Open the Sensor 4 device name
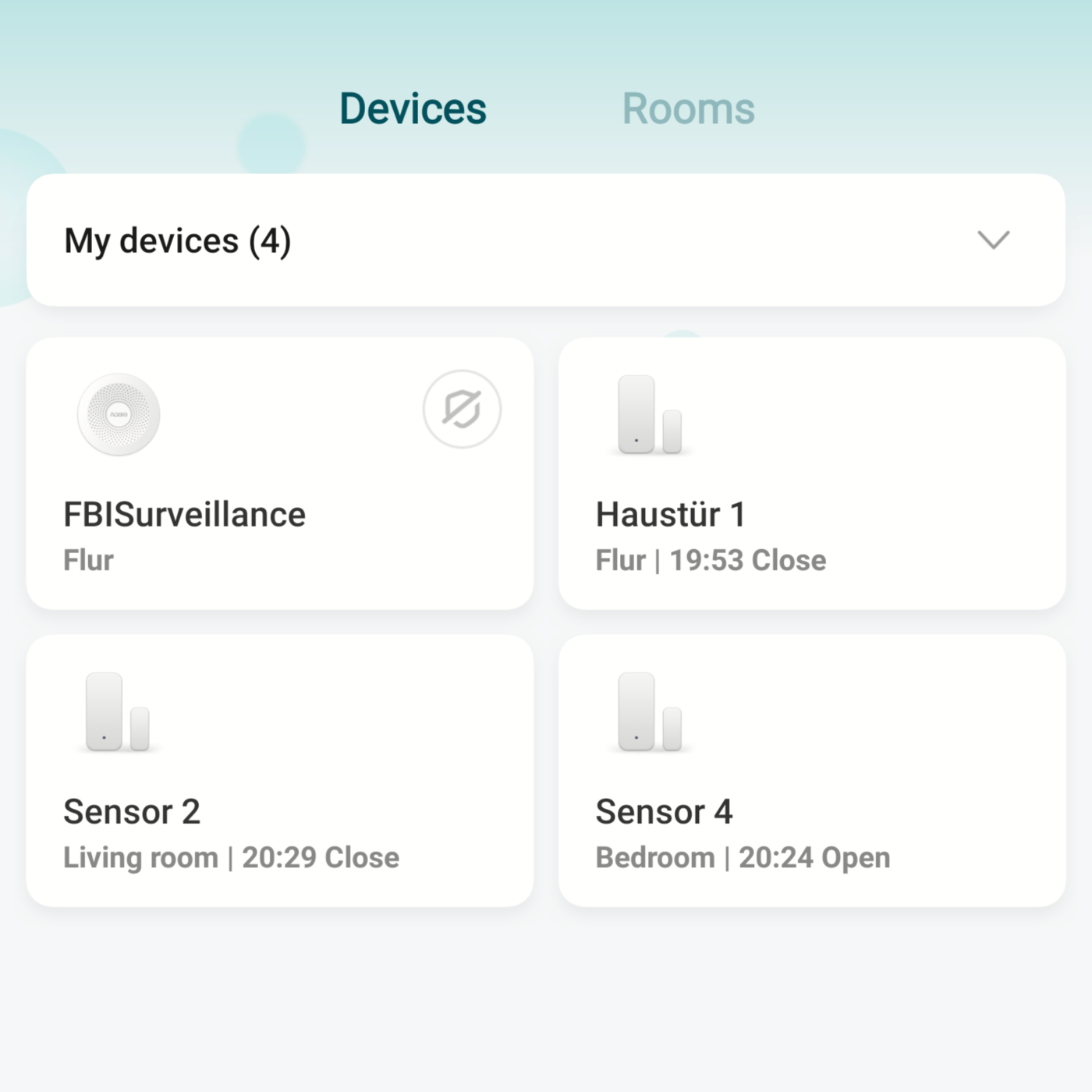The width and height of the screenshot is (1092, 1092). click(664, 812)
